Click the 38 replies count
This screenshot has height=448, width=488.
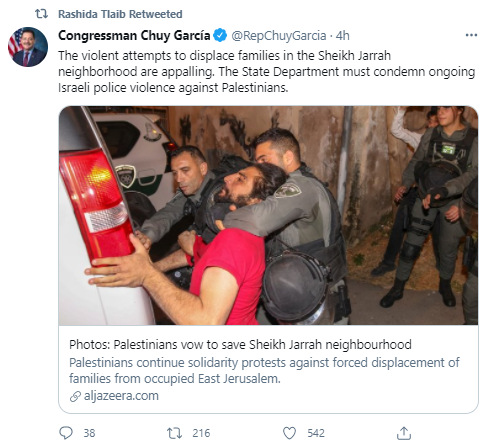pos(89,433)
